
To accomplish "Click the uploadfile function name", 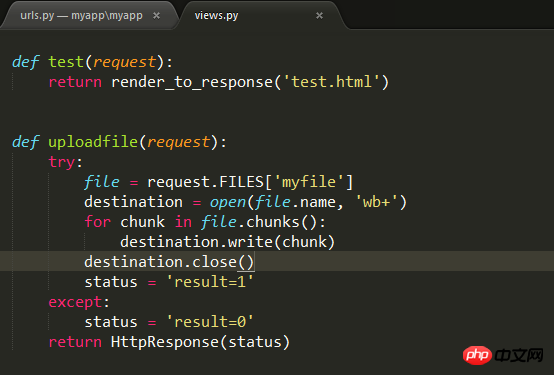I will tap(93, 142).
